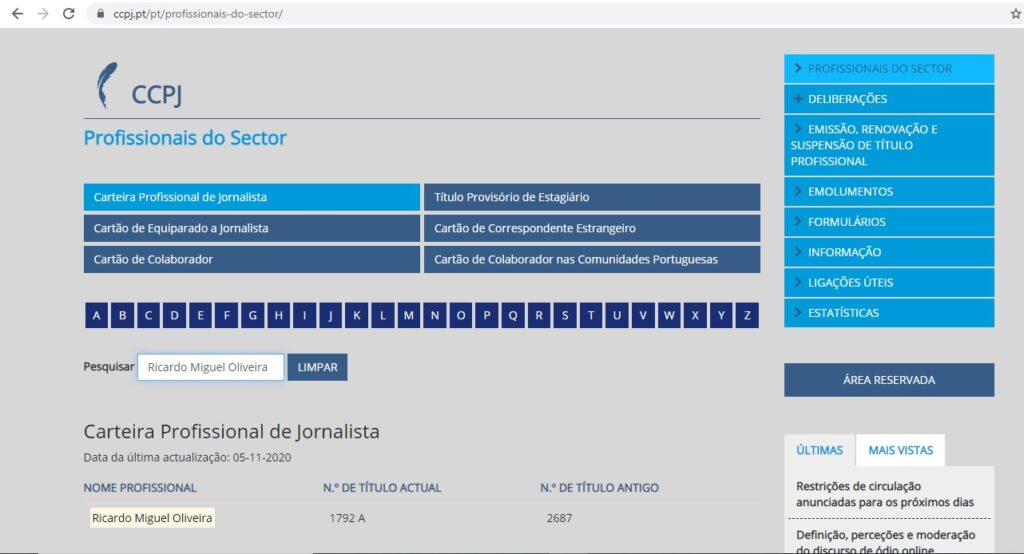
Task: Click the CCPJ feather logo
Action: 139,86
